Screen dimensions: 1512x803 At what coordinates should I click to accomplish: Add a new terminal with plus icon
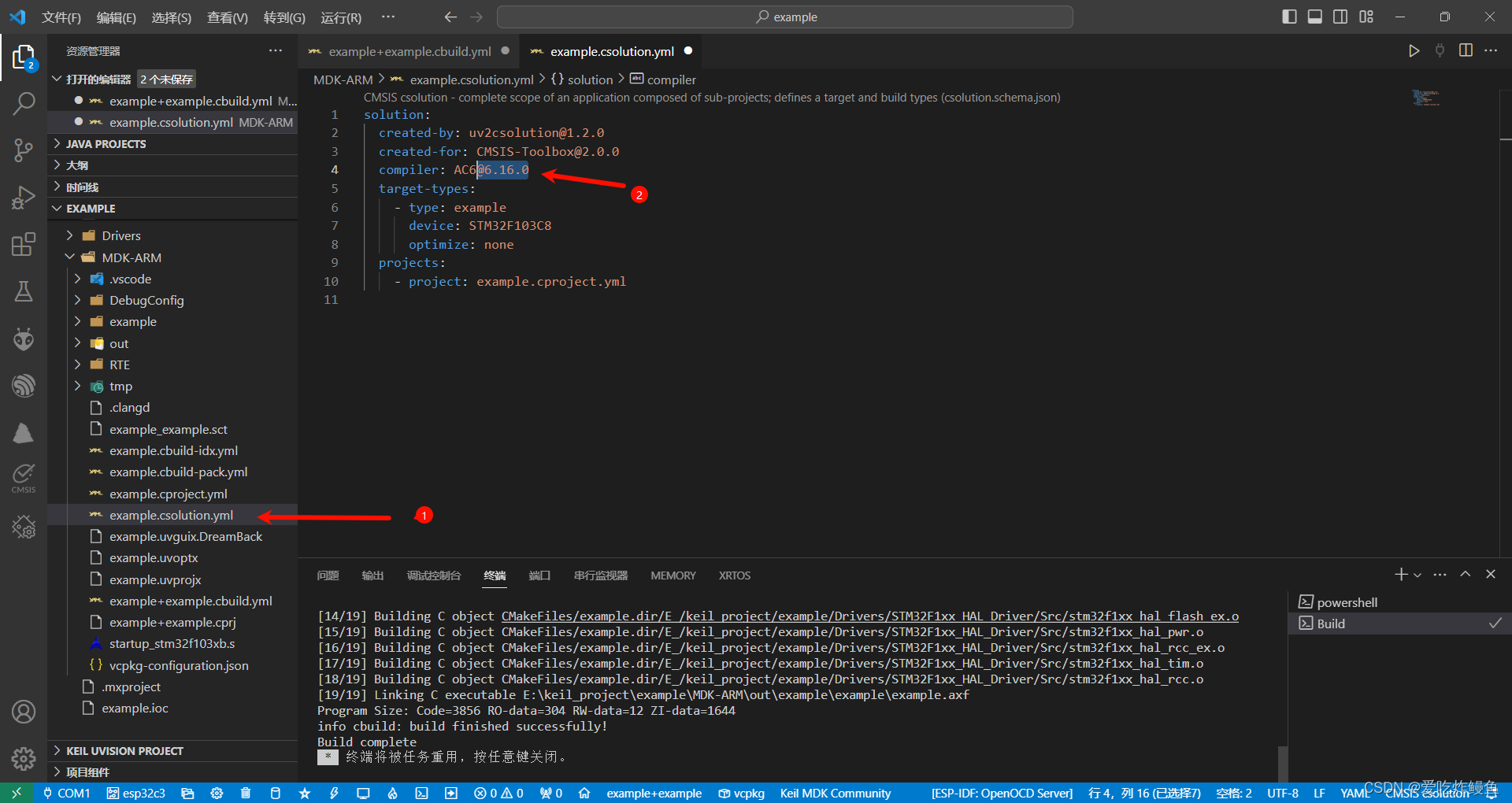click(x=1401, y=575)
